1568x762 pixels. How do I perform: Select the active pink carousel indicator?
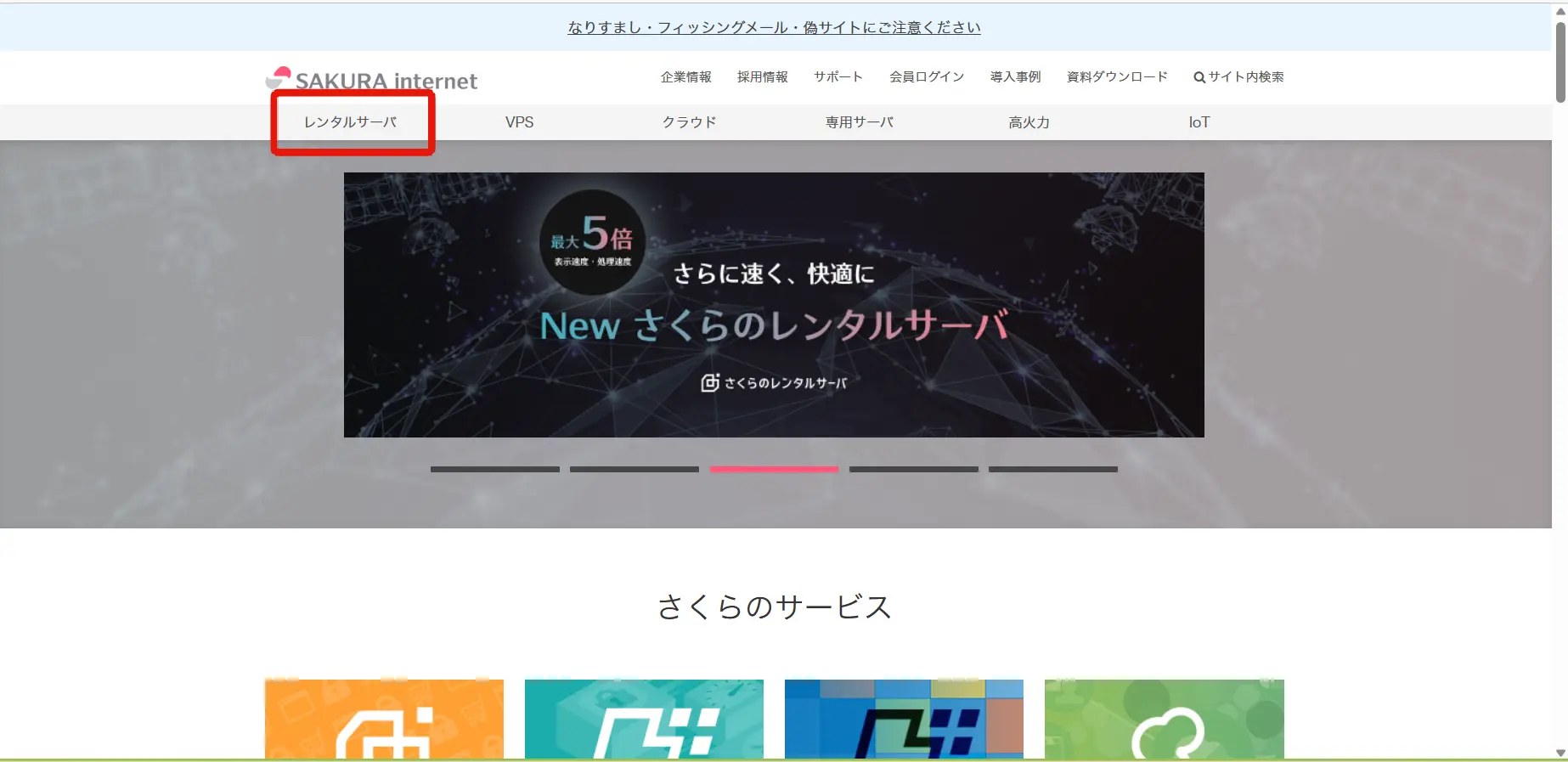[x=774, y=469]
